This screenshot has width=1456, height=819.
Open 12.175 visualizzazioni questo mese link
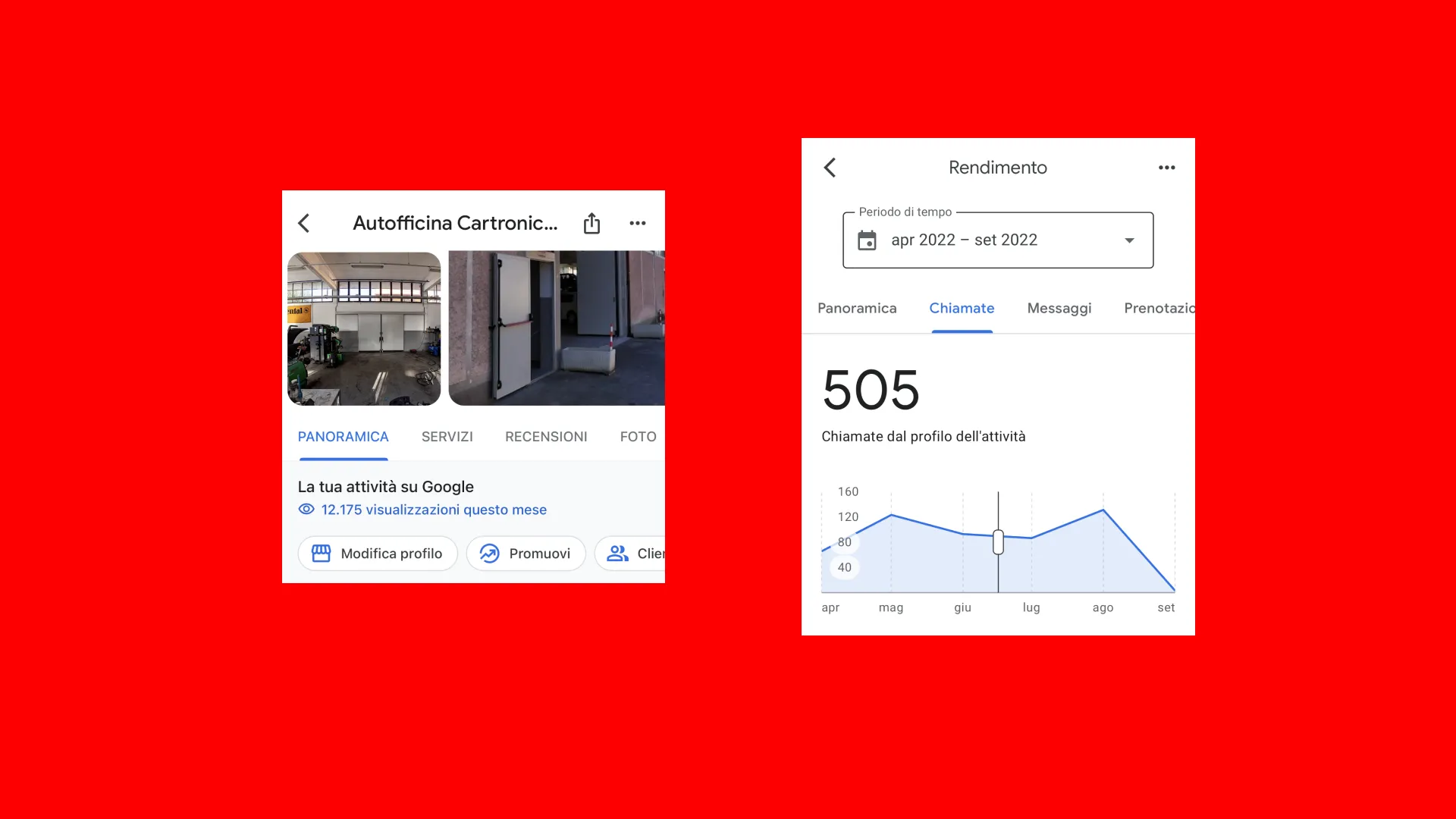pyautogui.click(x=434, y=510)
